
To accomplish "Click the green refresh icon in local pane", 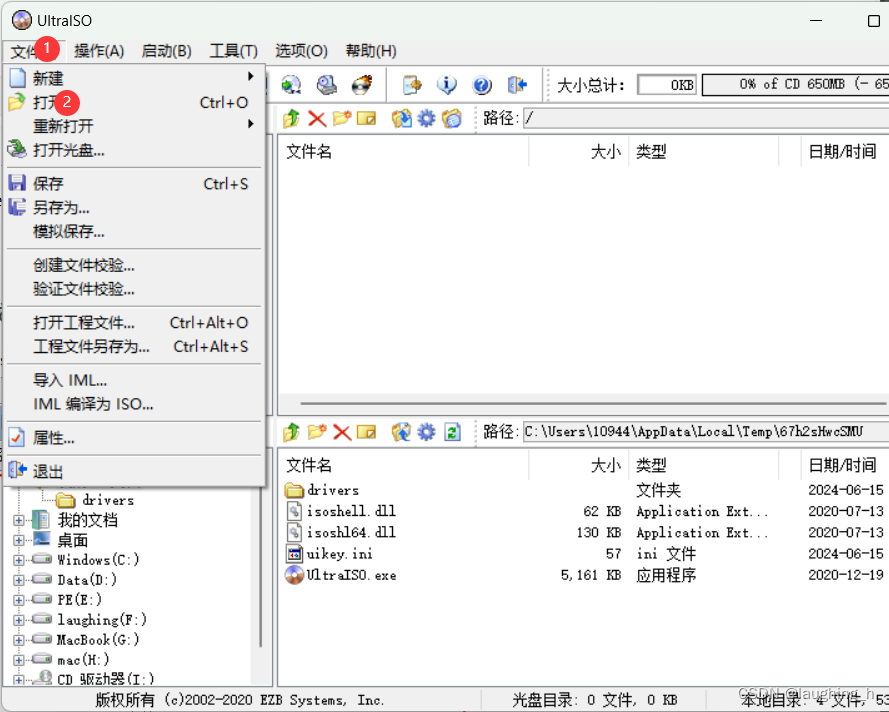I will [x=452, y=432].
